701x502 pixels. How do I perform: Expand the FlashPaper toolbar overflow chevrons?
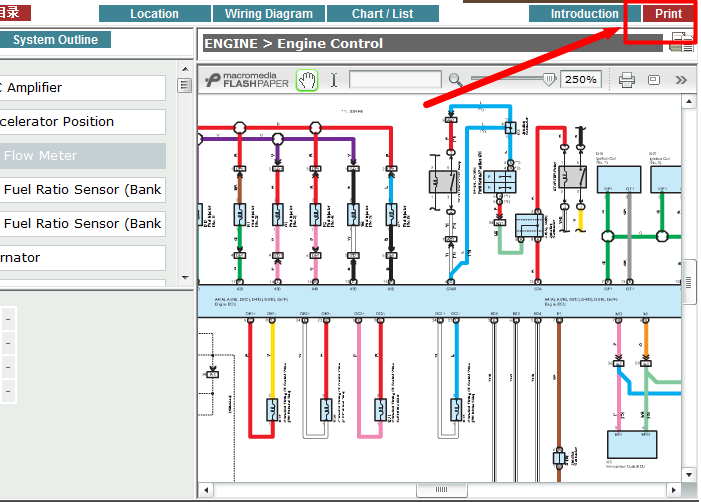click(x=681, y=80)
